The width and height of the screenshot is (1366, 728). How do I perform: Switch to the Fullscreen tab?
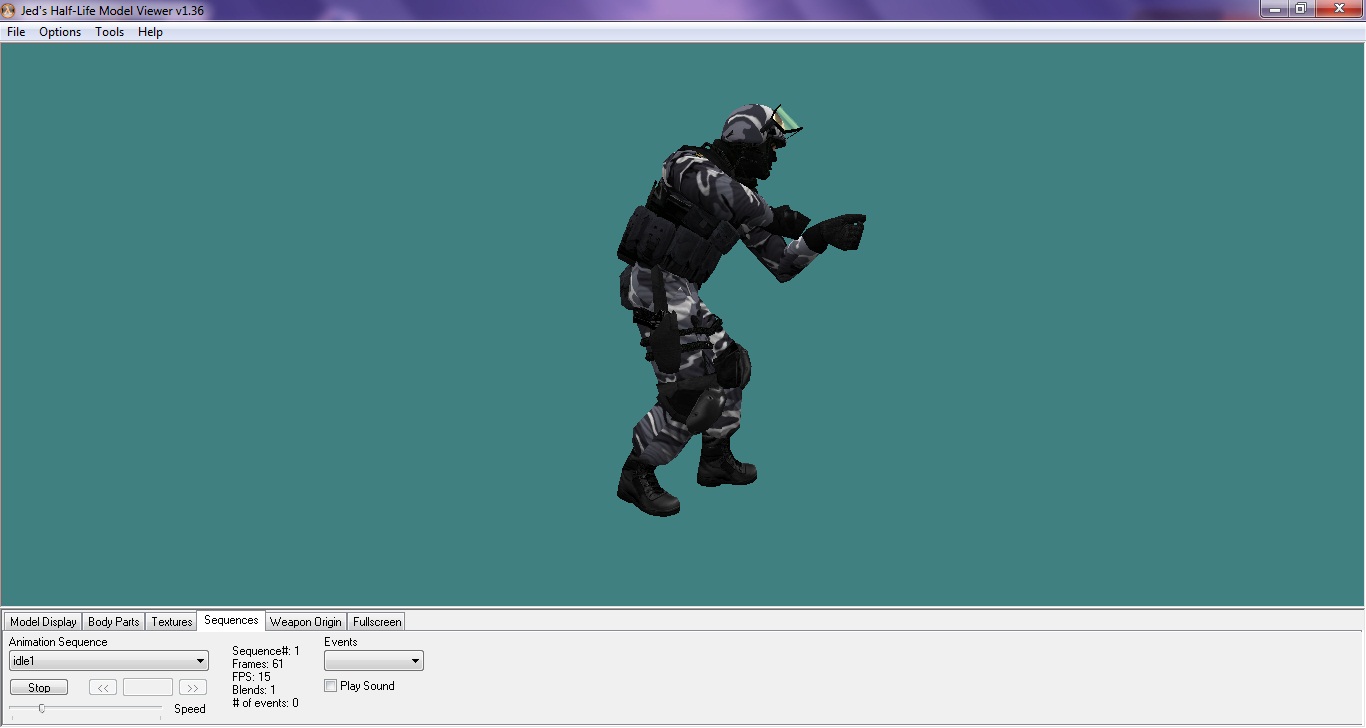coord(377,622)
